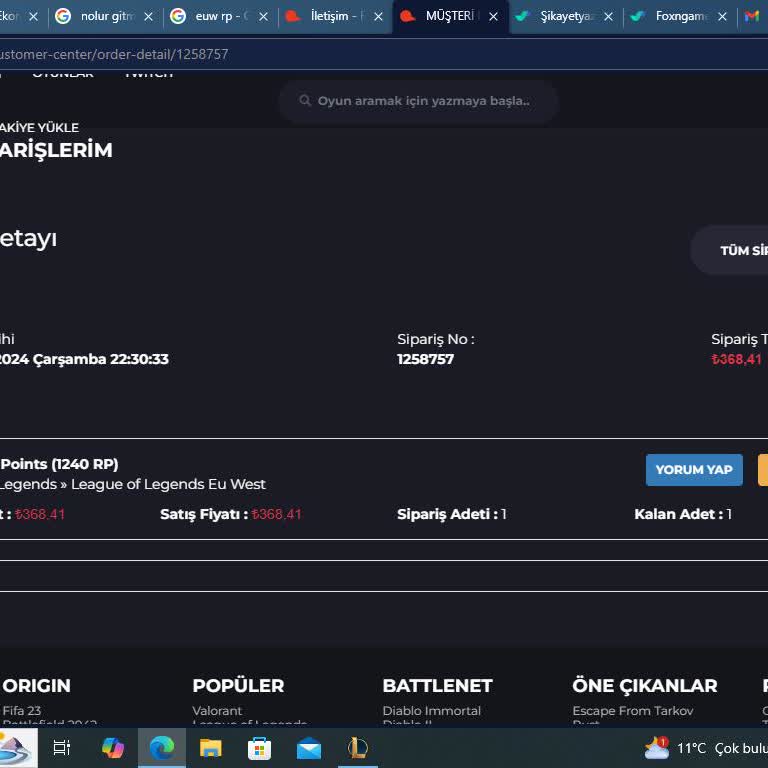Open Microsoft Store from the taskbar
The height and width of the screenshot is (768, 768).
(x=260, y=748)
